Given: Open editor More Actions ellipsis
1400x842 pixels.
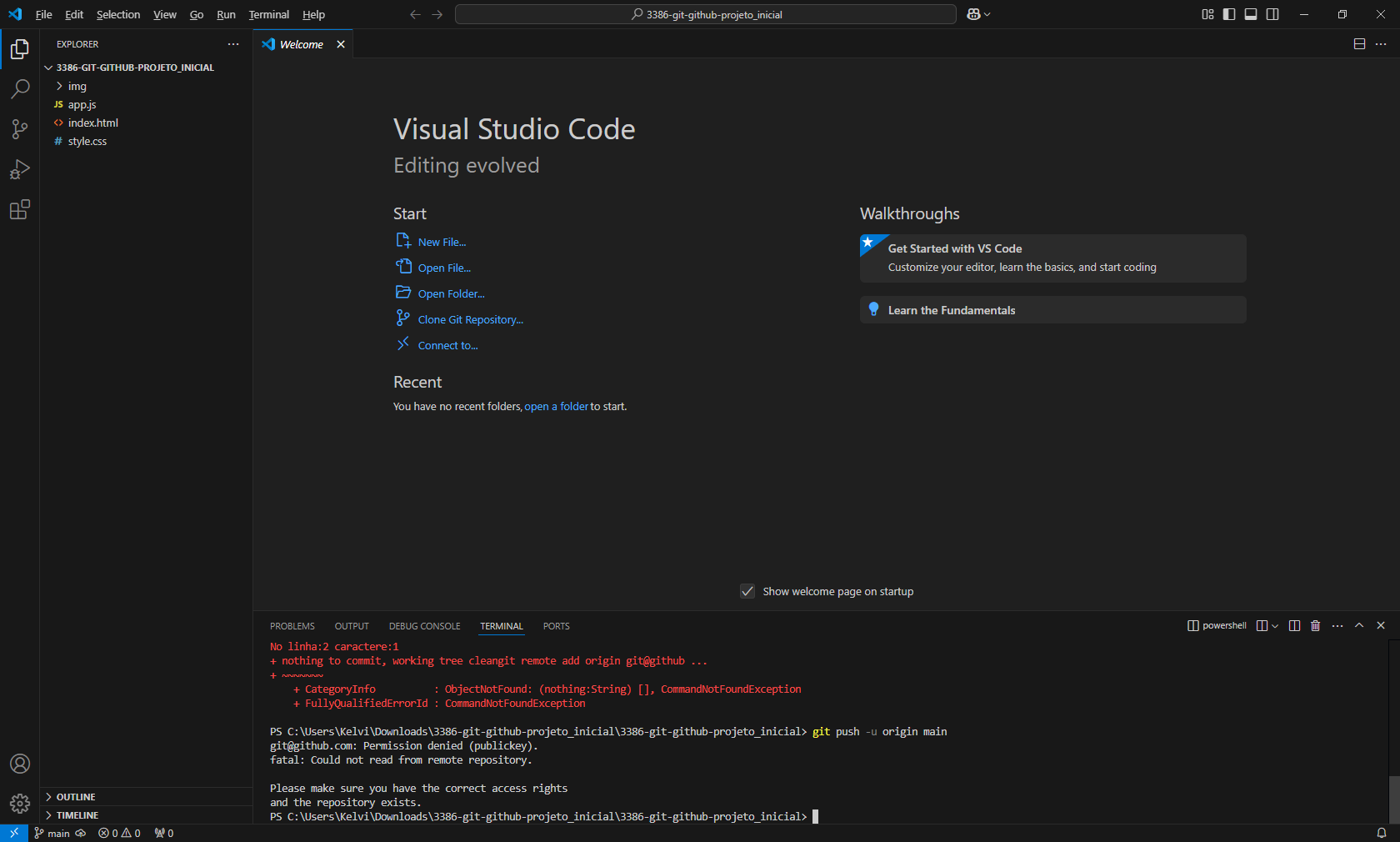Looking at the screenshot, I should [1381, 44].
